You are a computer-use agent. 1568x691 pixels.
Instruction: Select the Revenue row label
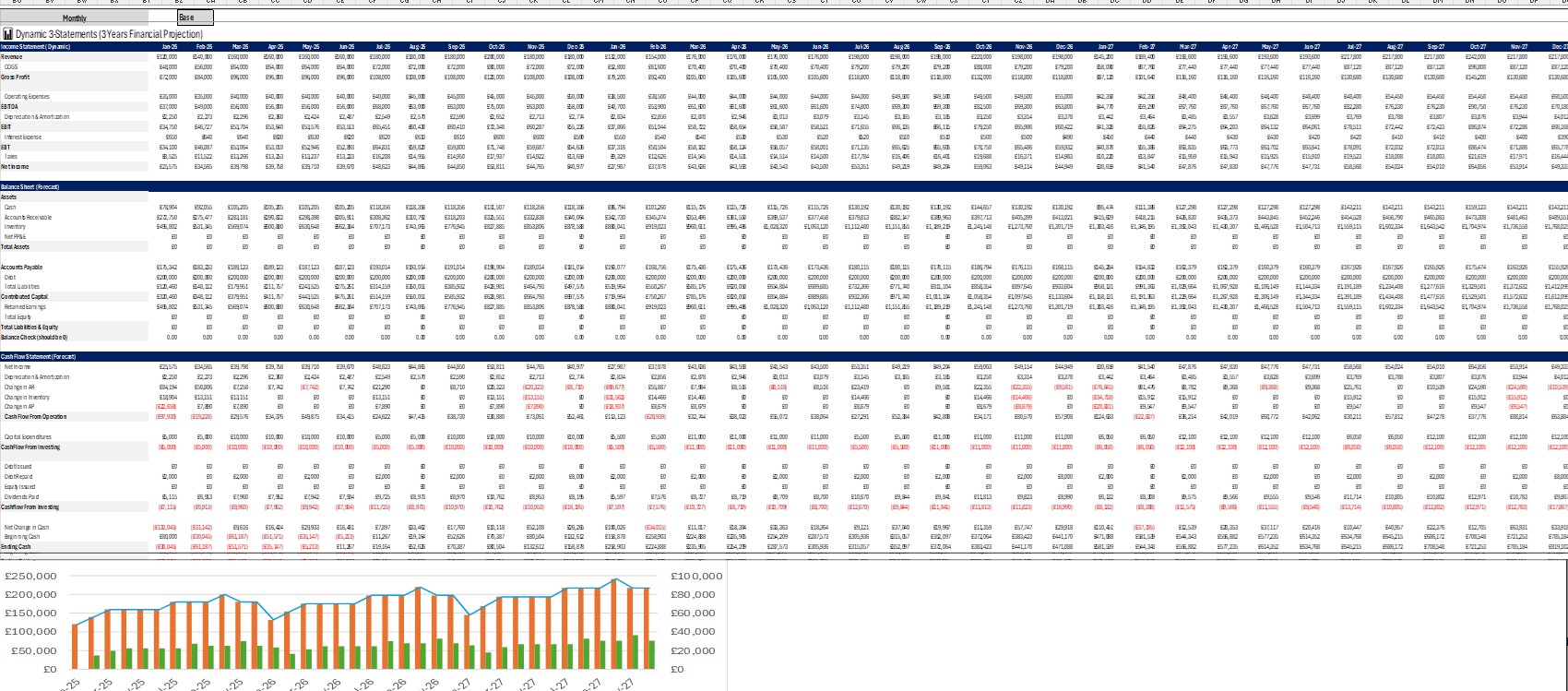pos(11,57)
